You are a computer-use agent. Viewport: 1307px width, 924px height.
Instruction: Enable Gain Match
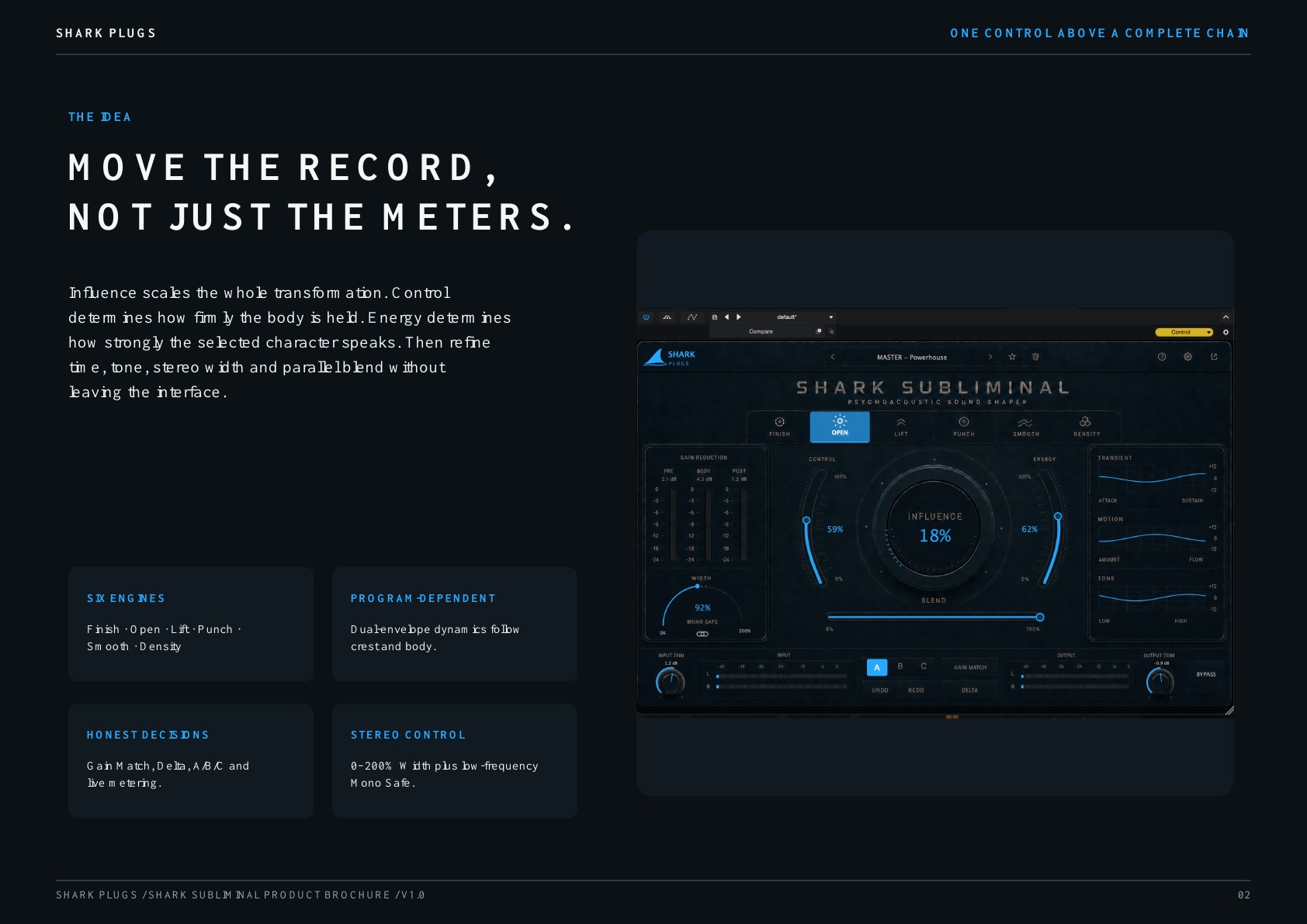970,667
